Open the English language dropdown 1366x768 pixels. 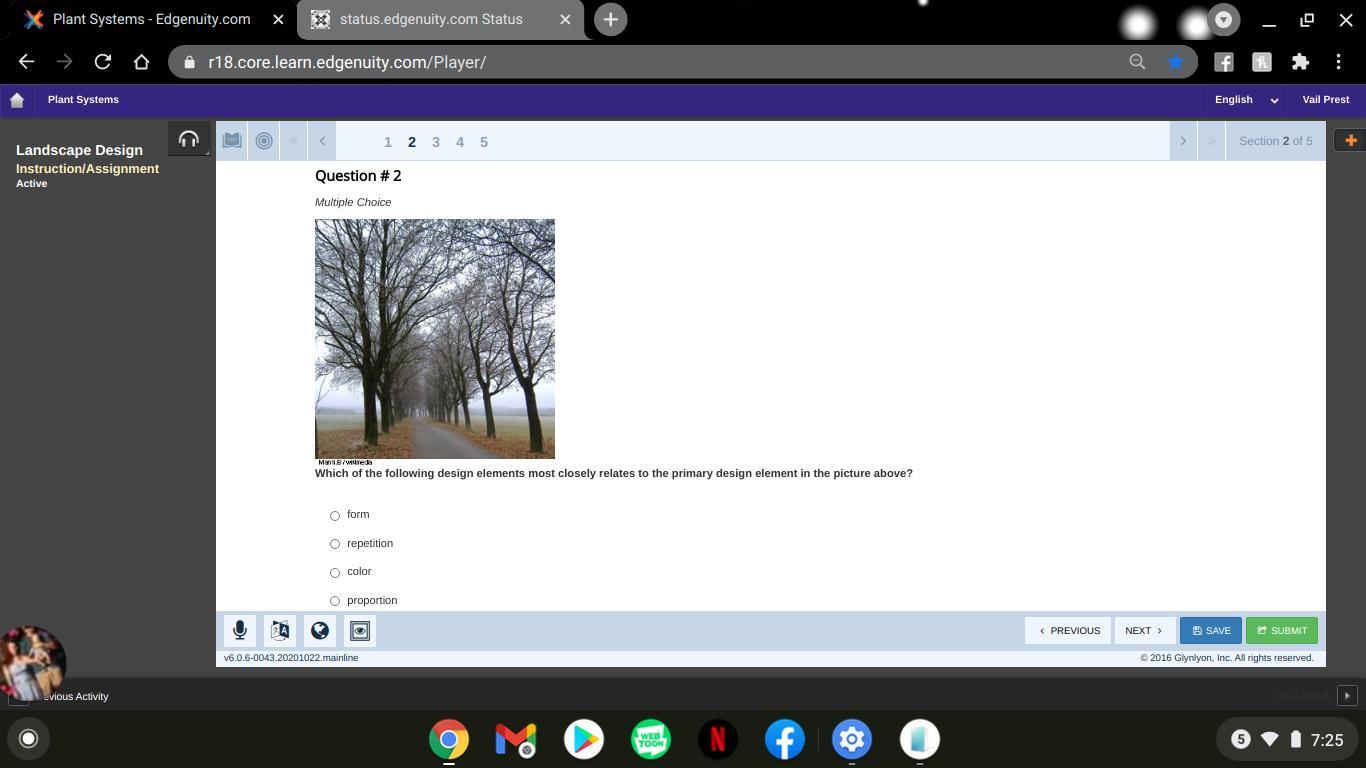(x=1246, y=100)
